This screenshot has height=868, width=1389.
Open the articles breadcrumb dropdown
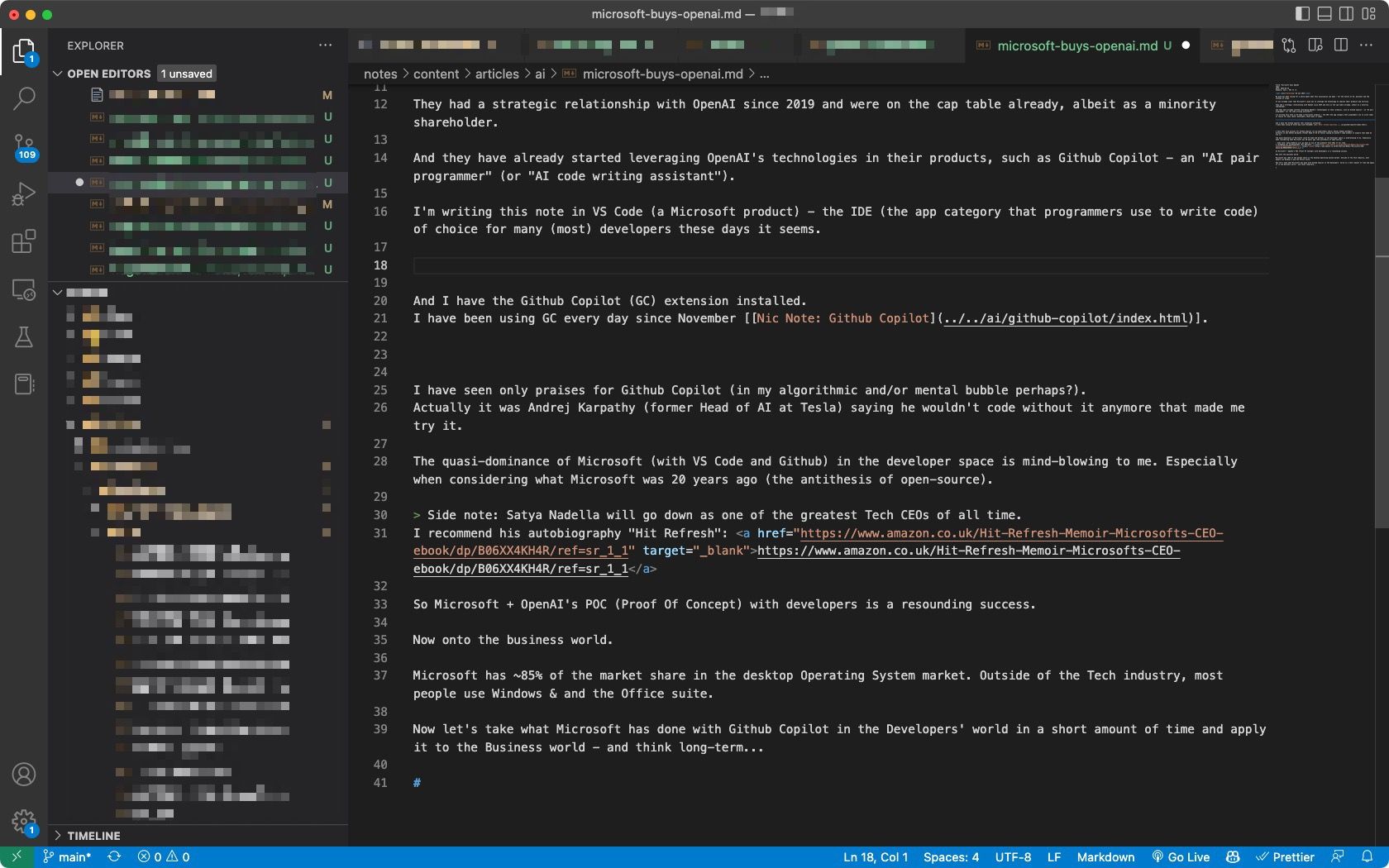point(497,74)
